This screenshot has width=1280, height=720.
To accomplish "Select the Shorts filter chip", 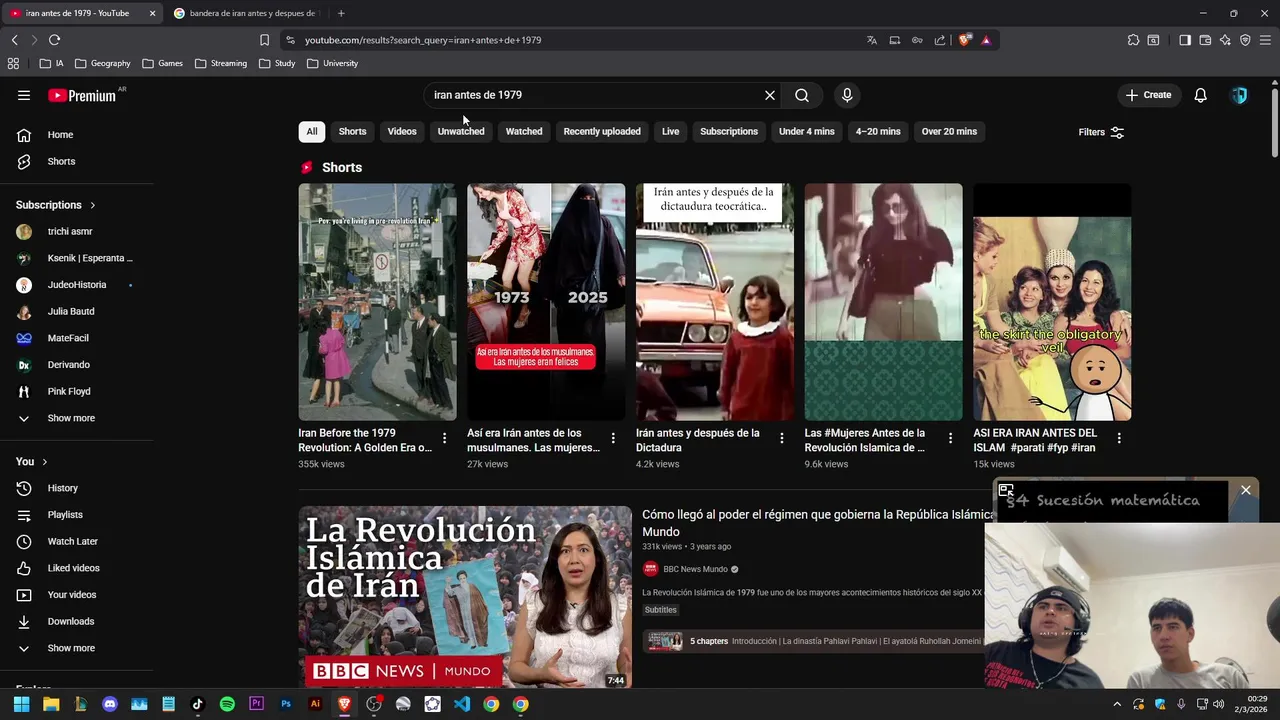I will [x=352, y=131].
